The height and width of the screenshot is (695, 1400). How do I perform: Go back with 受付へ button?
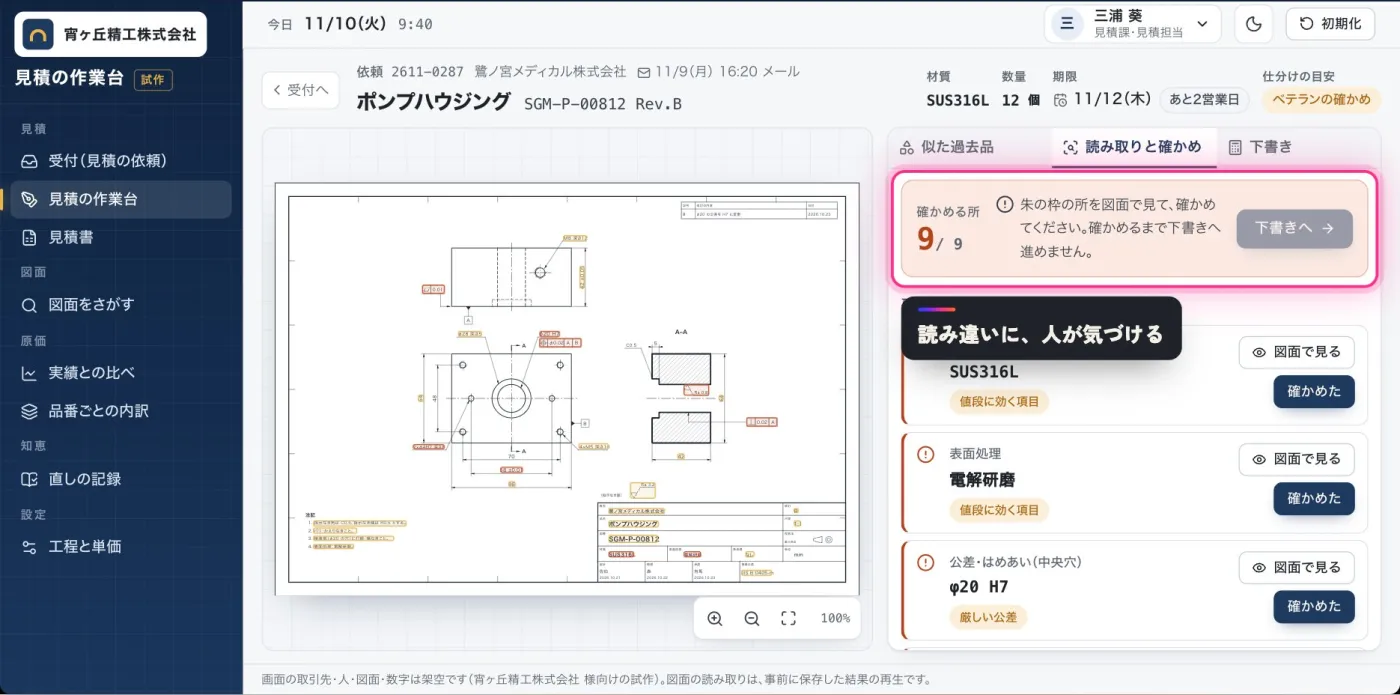[x=301, y=90]
